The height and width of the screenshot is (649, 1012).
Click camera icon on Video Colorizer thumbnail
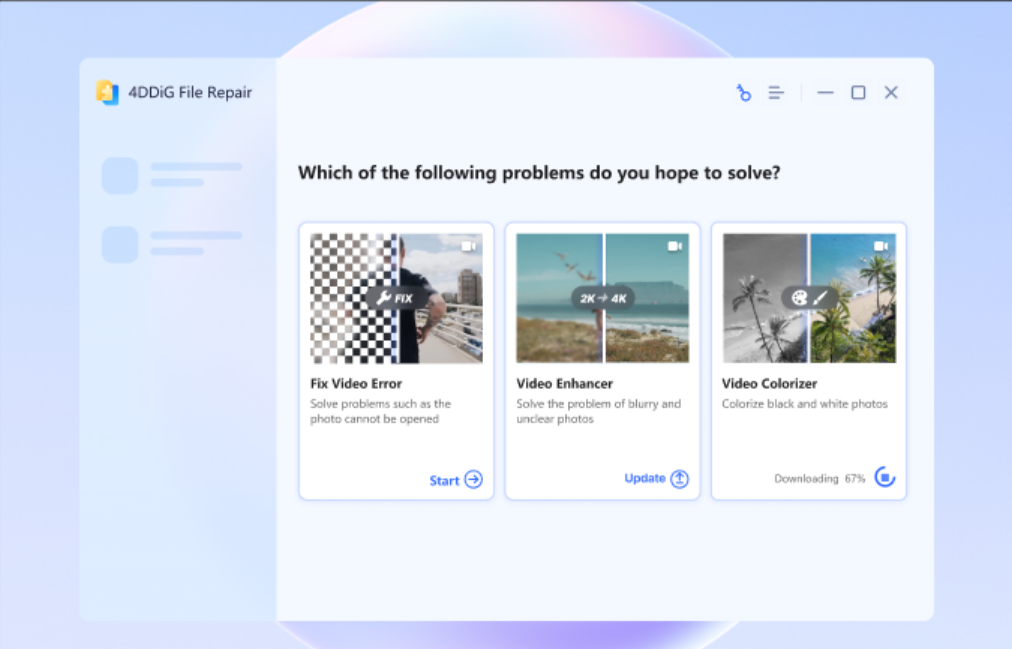tap(881, 246)
